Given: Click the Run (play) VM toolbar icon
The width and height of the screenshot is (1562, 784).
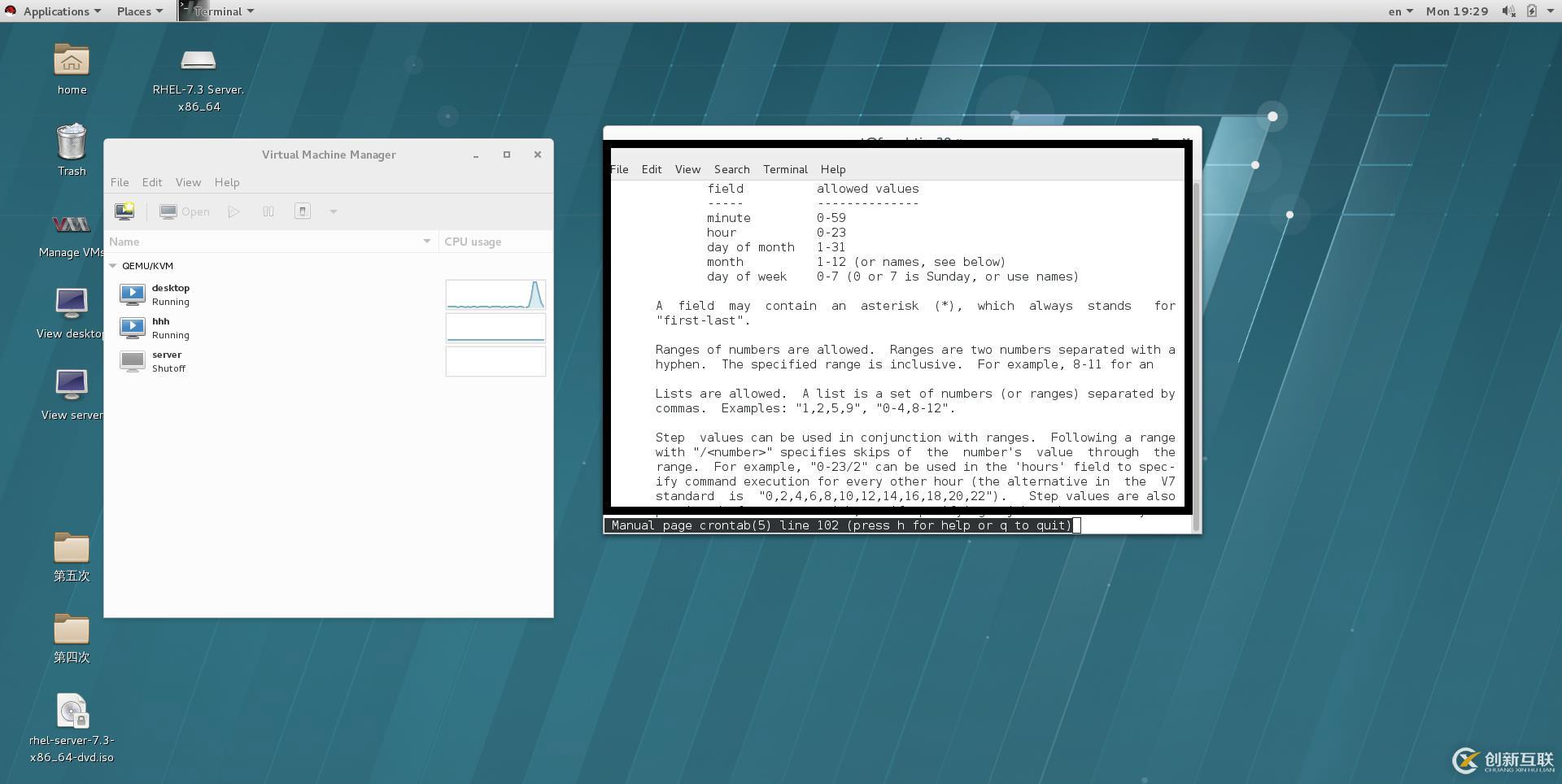Looking at the screenshot, I should coord(233,211).
